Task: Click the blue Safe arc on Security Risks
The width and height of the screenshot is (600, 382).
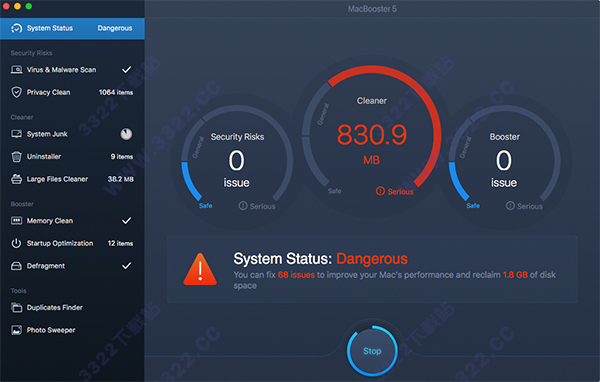Action: point(190,182)
